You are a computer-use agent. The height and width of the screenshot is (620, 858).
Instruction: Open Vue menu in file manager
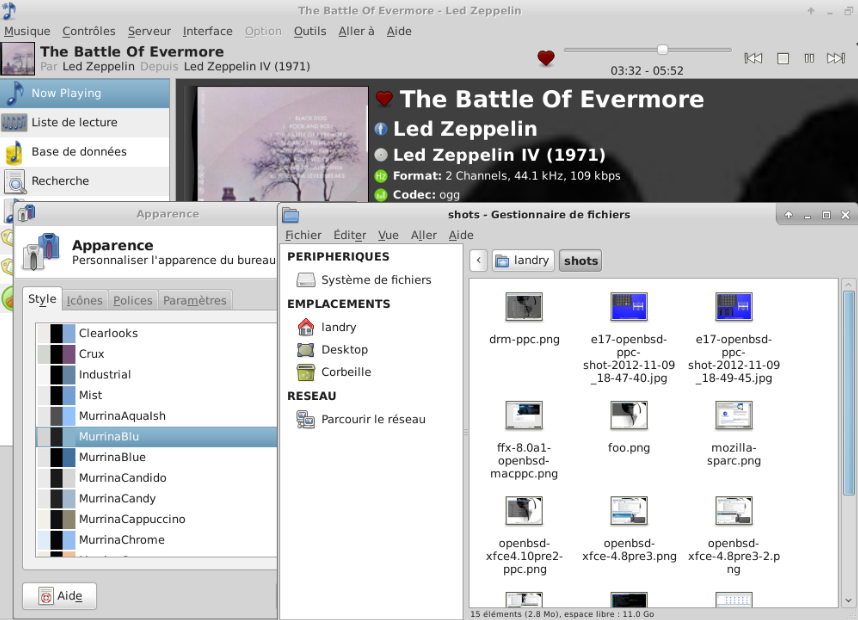(x=388, y=235)
